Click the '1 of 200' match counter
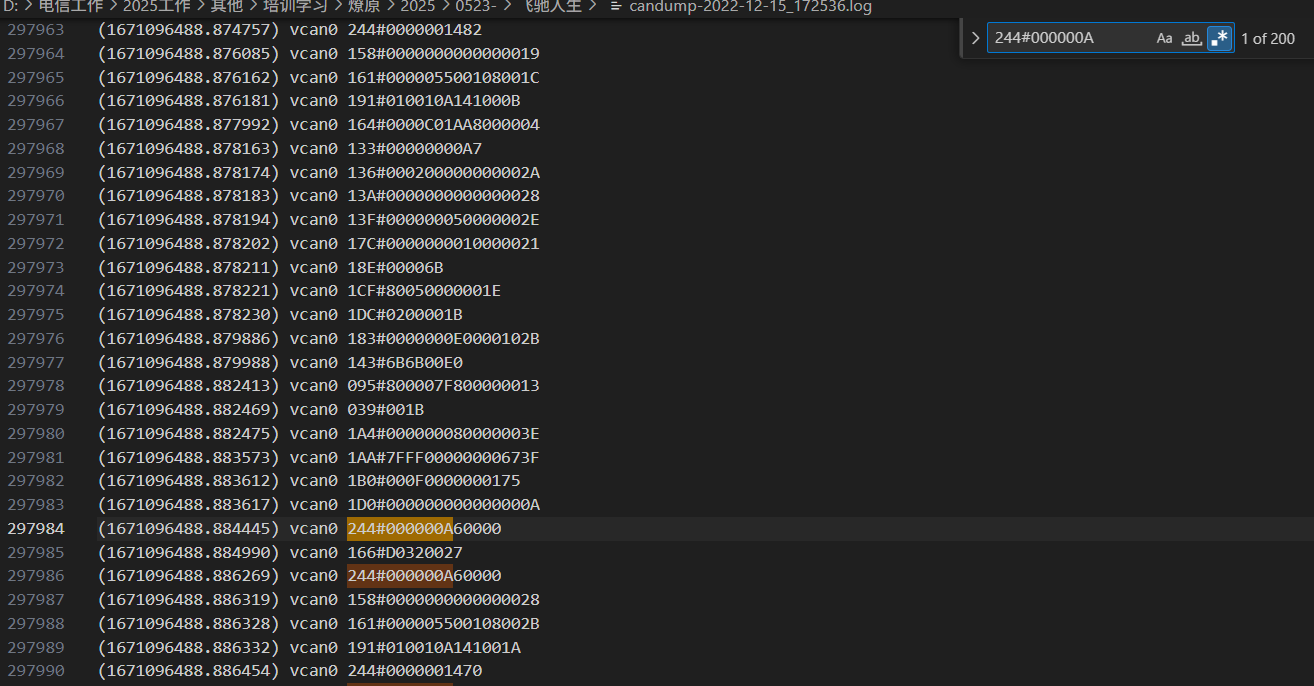Screen dimensions: 1314x686 pos(1267,39)
